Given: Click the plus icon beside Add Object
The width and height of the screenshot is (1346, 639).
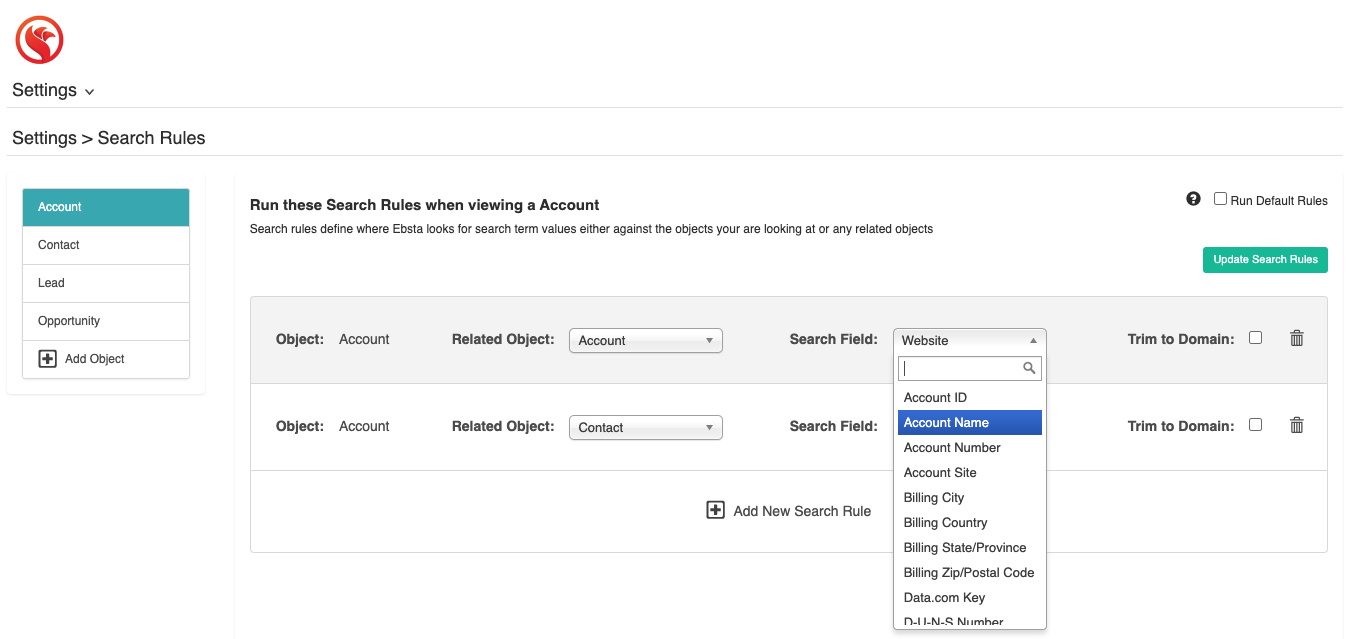Looking at the screenshot, I should click(x=47, y=359).
